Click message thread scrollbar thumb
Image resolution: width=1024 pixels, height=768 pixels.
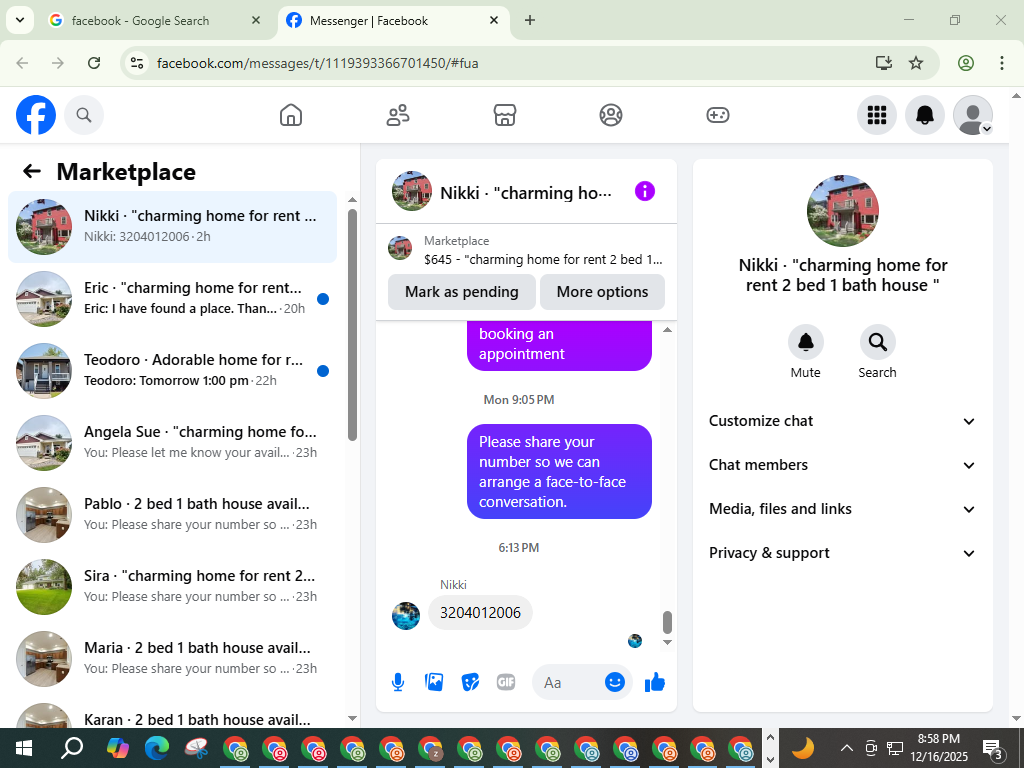click(667, 622)
